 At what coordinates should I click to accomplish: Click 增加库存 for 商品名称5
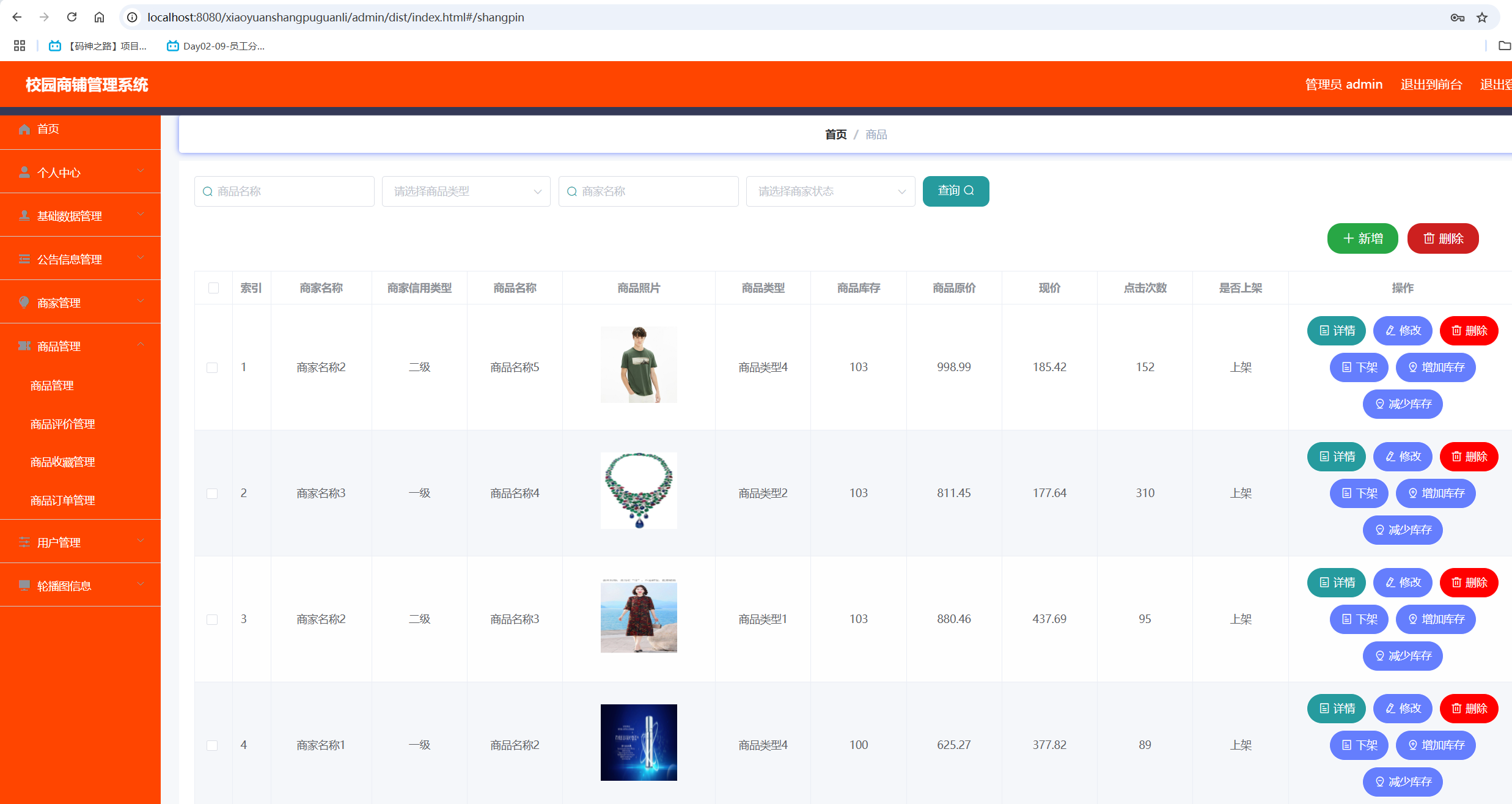tap(1436, 367)
